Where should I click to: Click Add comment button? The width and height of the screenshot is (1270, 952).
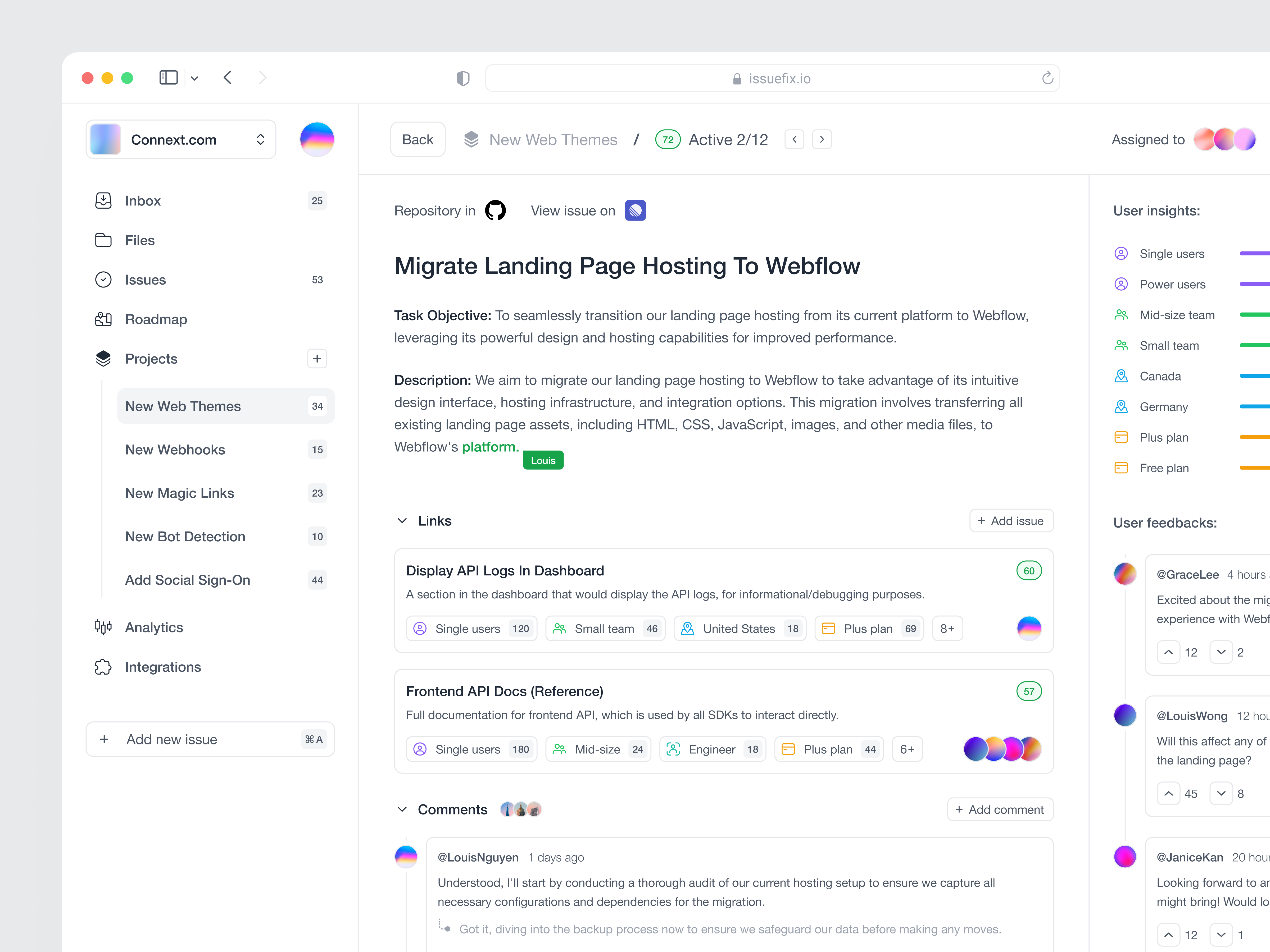pyautogui.click(x=1000, y=810)
